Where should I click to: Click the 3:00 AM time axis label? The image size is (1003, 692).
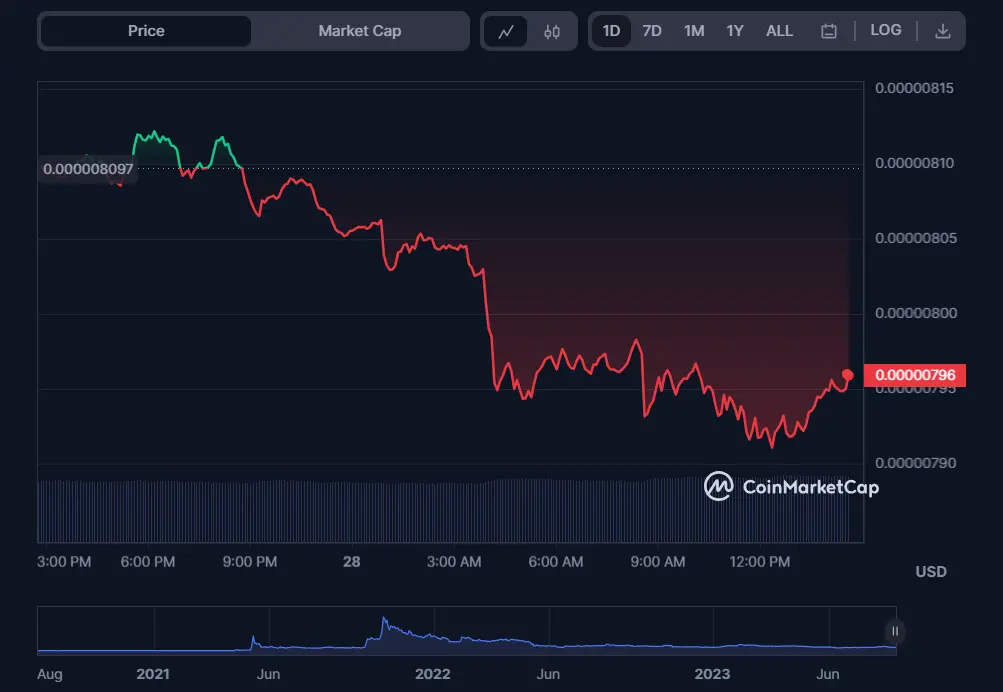point(454,562)
